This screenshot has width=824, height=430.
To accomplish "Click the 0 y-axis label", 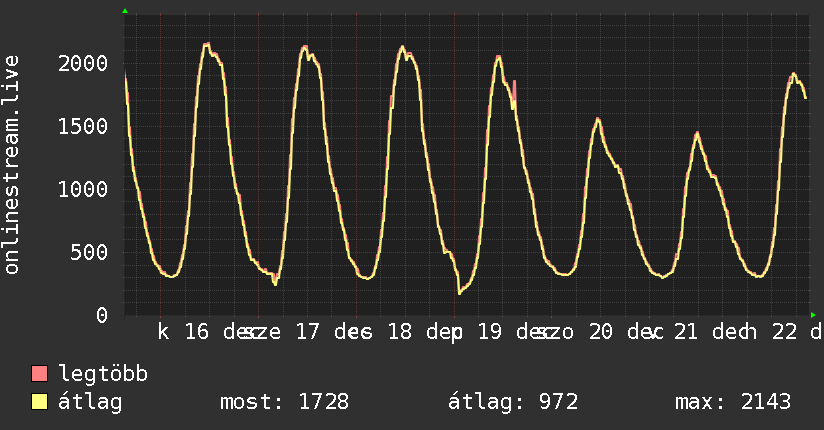I will (102, 315).
